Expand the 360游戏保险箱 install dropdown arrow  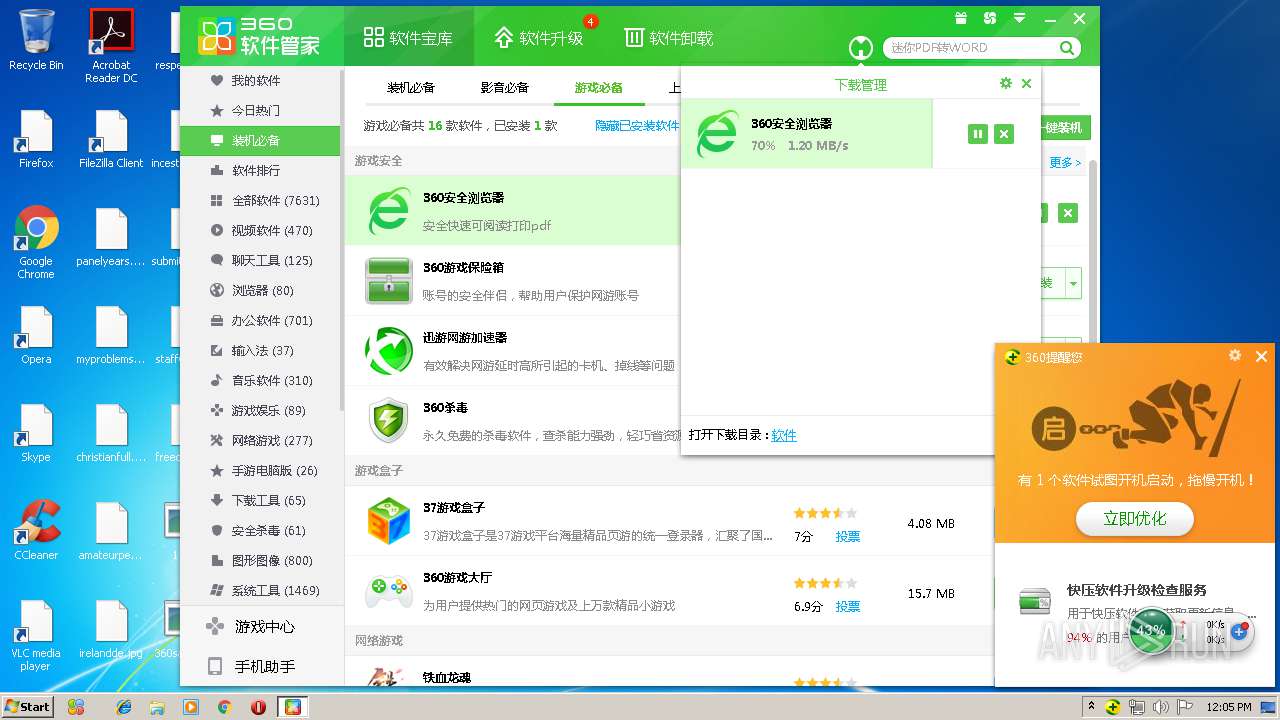[1074, 284]
